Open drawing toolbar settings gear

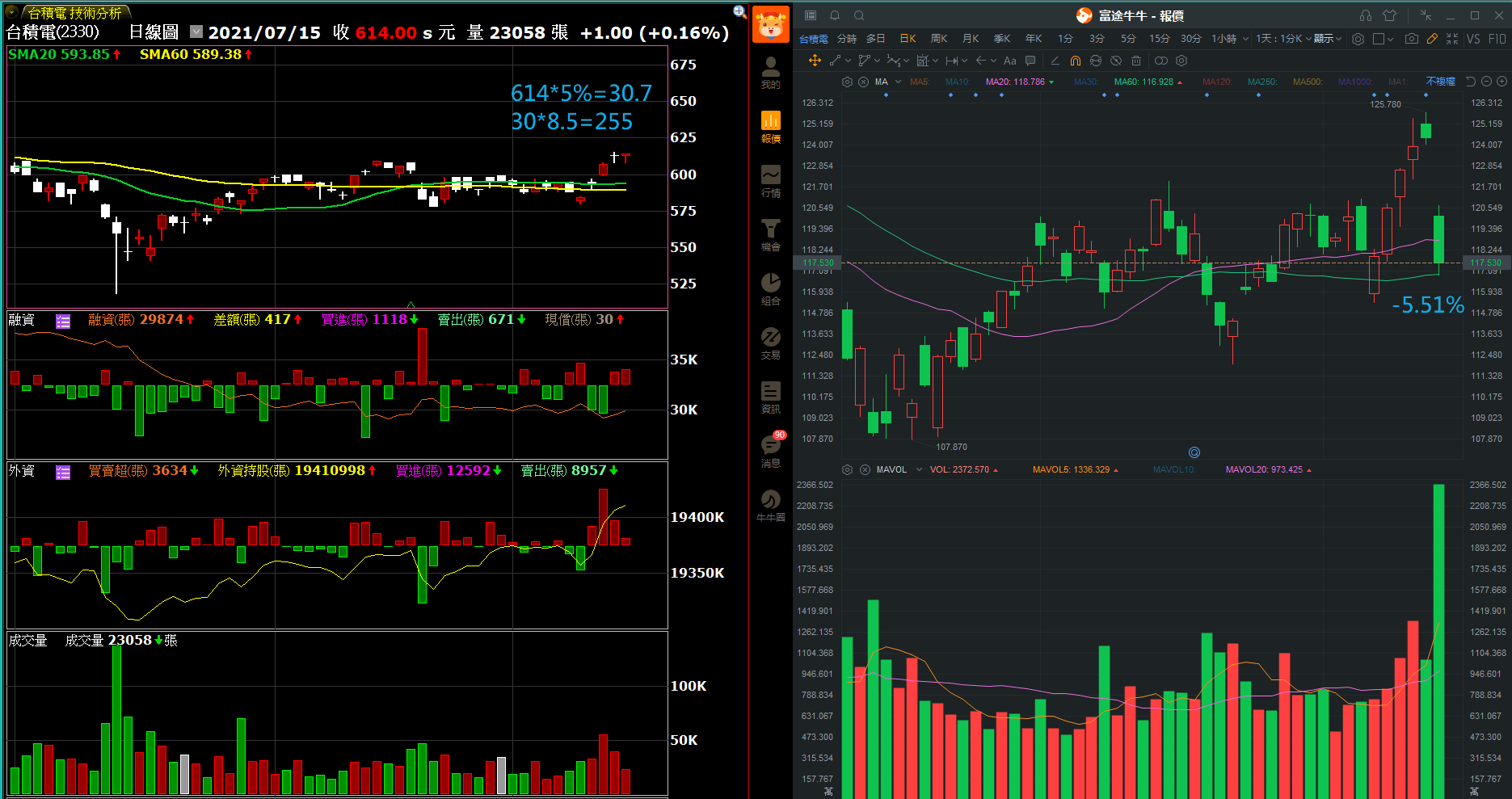pos(1181,61)
